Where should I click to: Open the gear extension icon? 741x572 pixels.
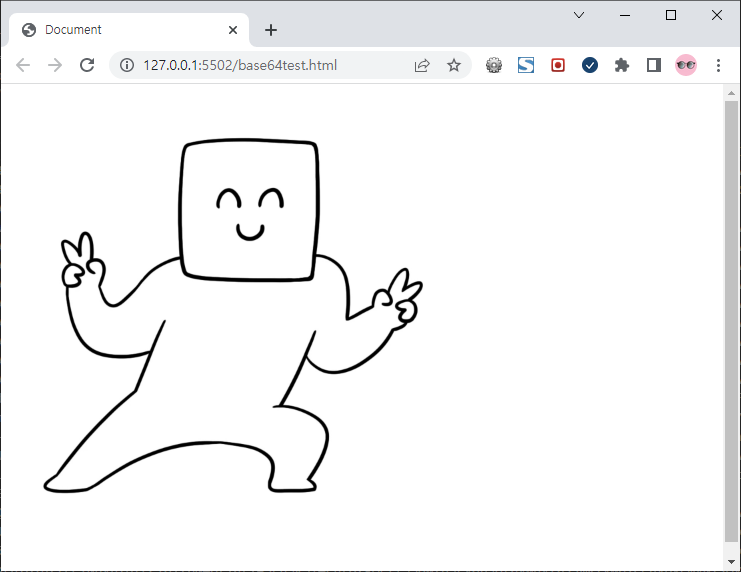point(494,65)
